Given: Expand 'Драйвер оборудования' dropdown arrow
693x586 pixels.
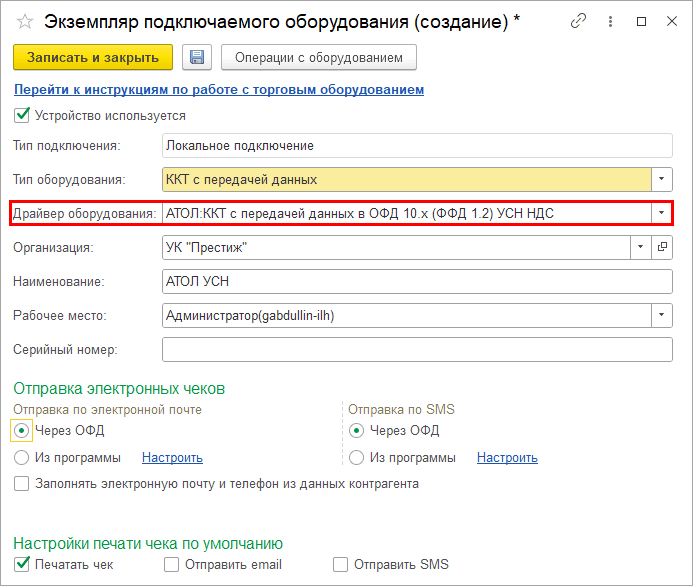Looking at the screenshot, I should (661, 213).
